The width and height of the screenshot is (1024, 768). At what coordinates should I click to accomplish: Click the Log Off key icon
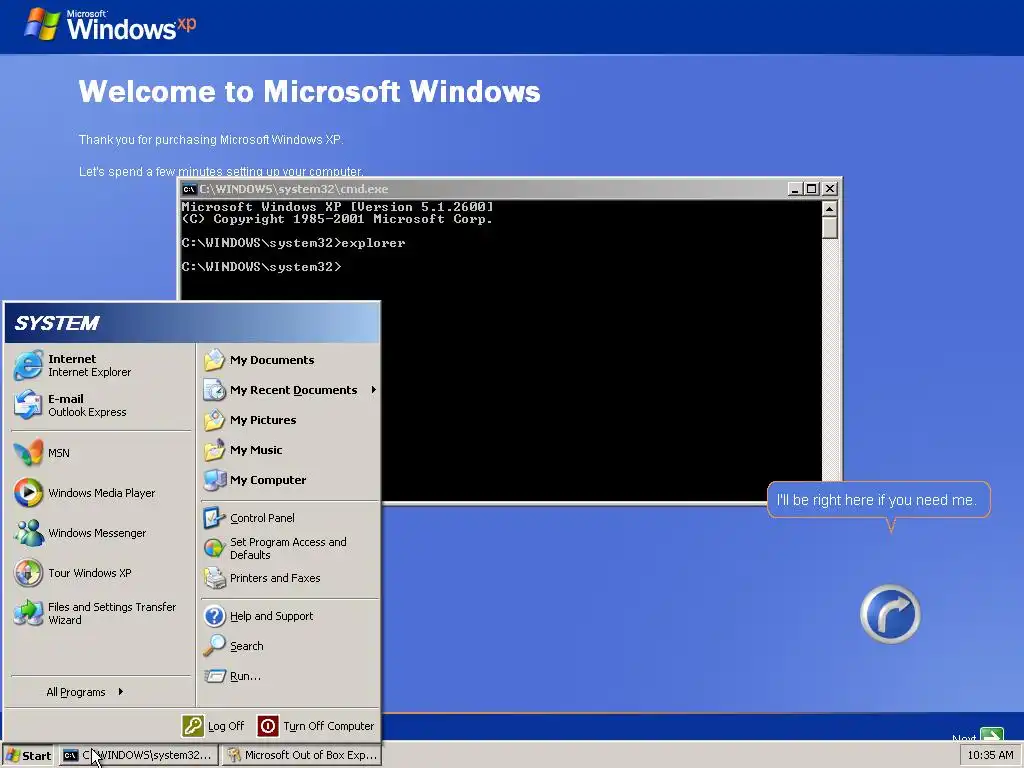193,726
